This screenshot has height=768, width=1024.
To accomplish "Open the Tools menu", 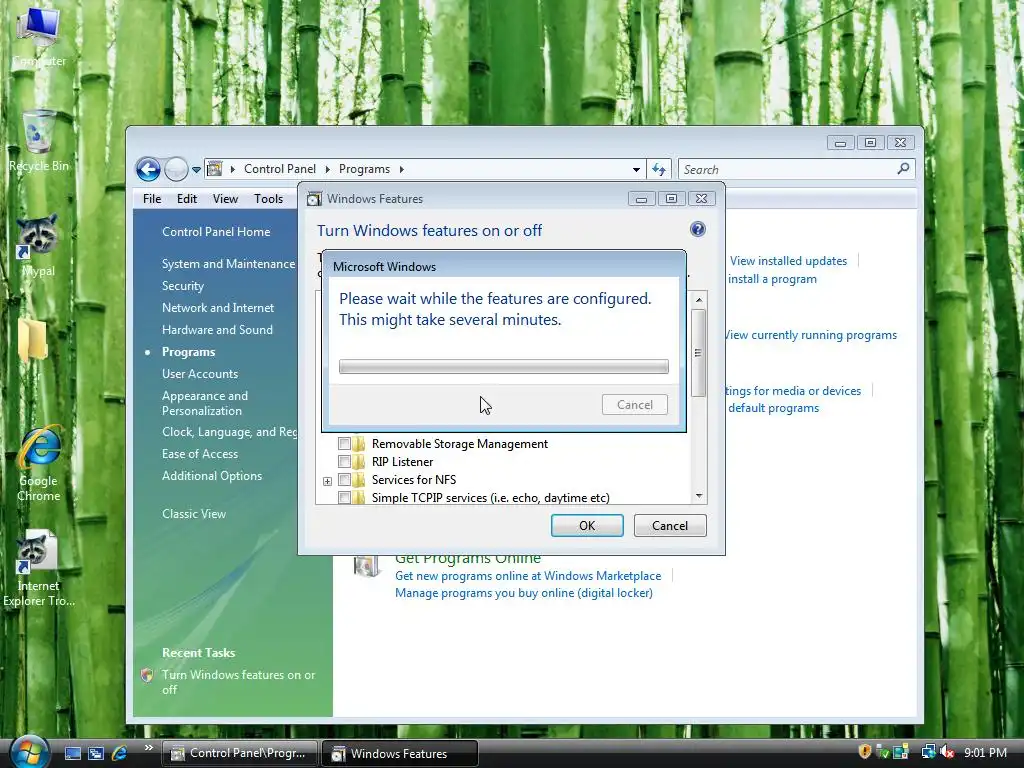I will tap(268, 199).
